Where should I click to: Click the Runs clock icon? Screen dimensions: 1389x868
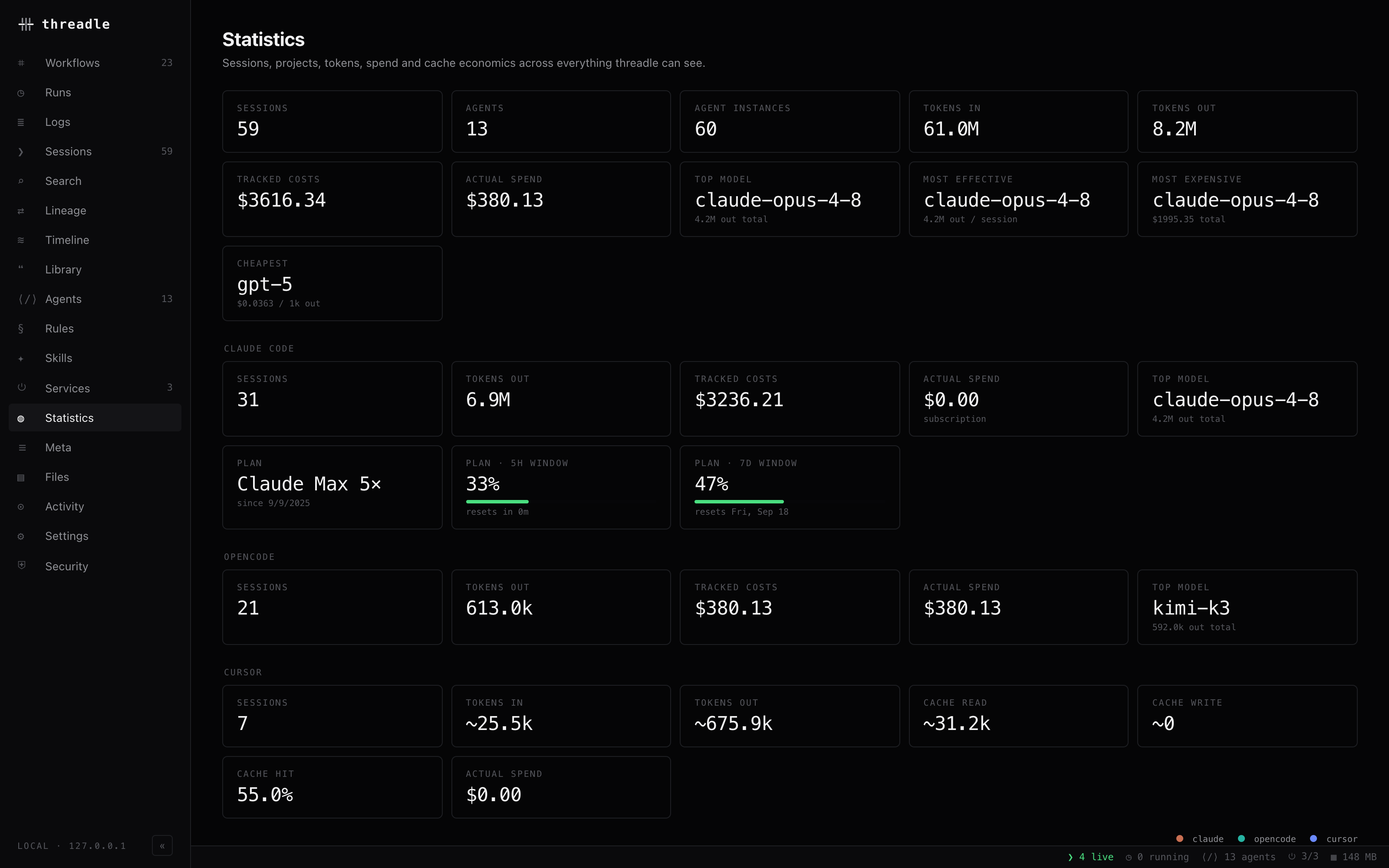click(x=21, y=93)
